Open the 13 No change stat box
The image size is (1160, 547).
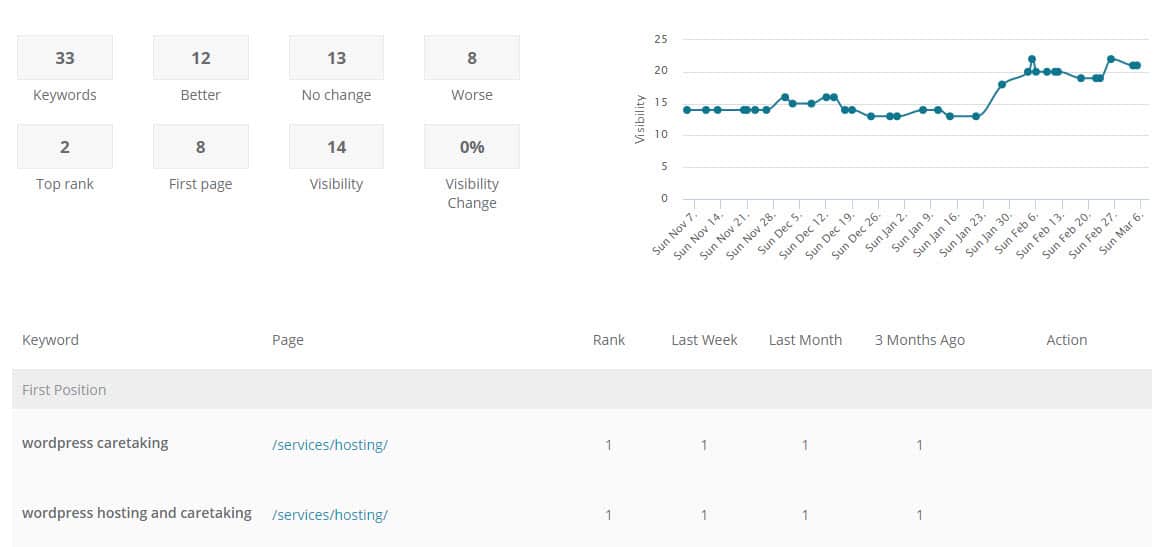pos(336,58)
